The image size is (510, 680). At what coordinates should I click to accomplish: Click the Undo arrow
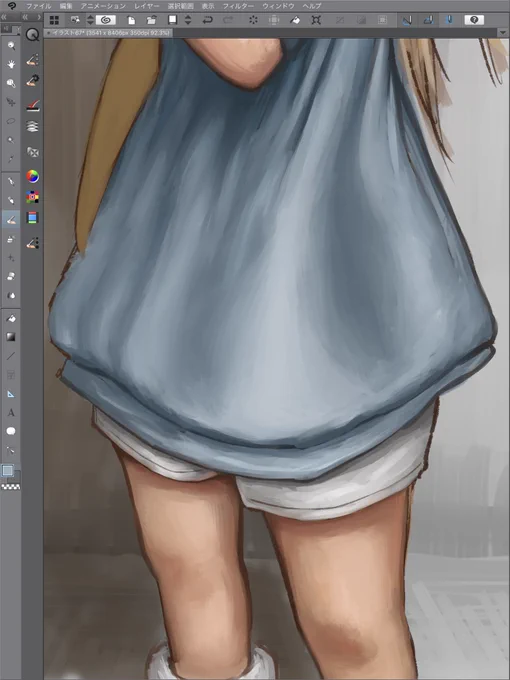[207, 20]
